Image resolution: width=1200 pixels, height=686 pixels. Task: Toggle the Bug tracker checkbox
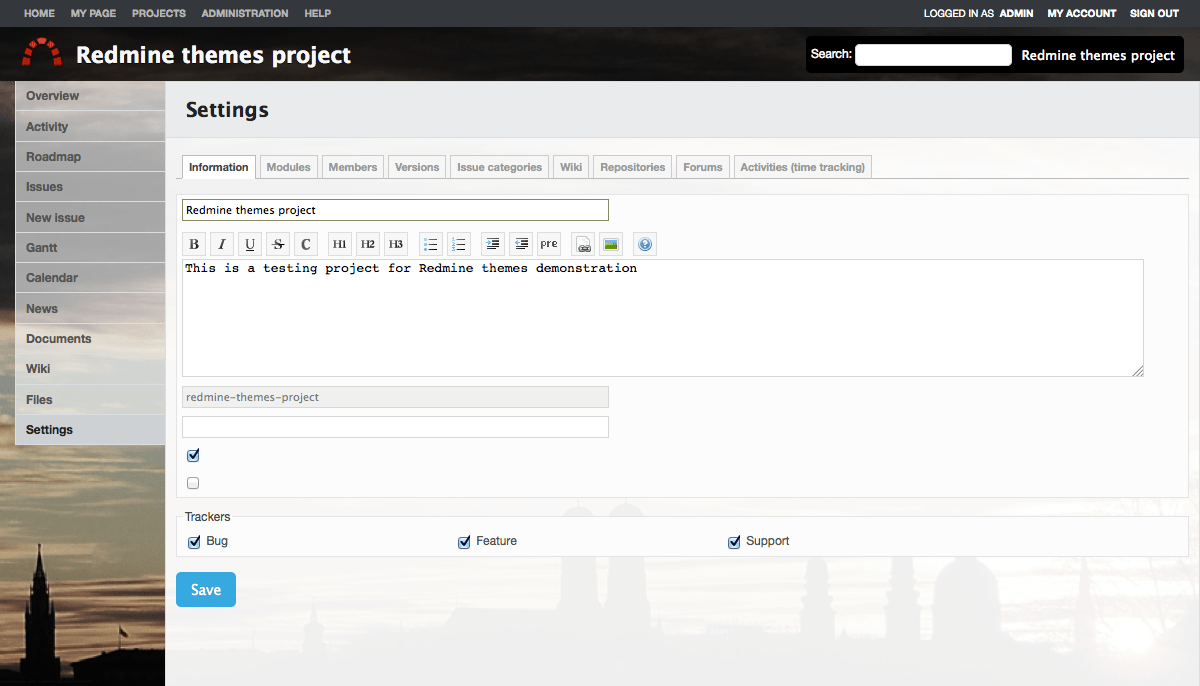(195, 542)
